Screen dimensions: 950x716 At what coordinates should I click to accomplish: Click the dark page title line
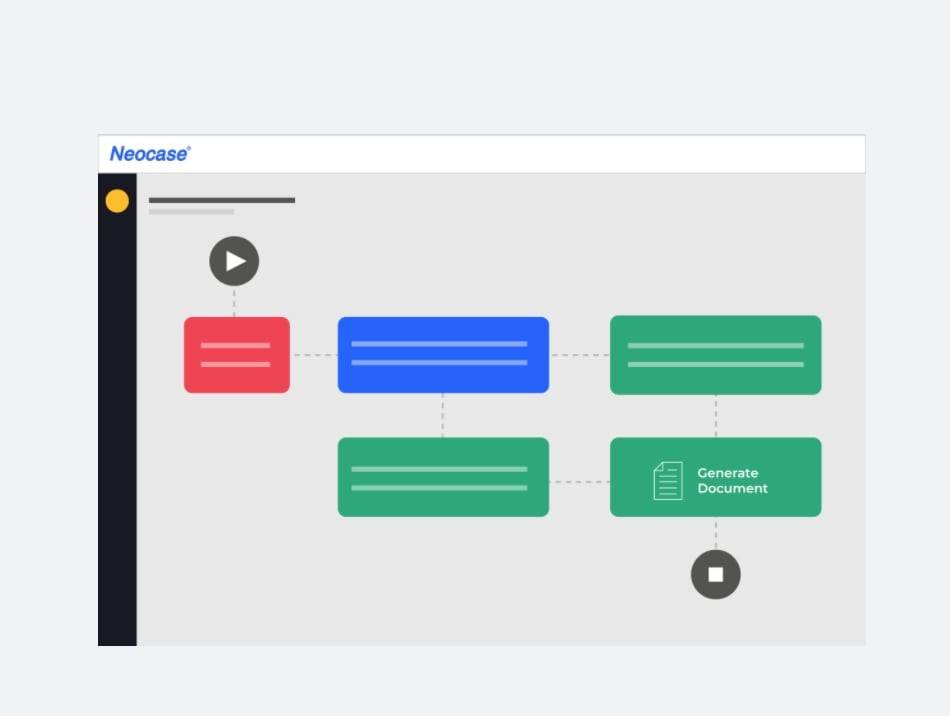pos(222,200)
